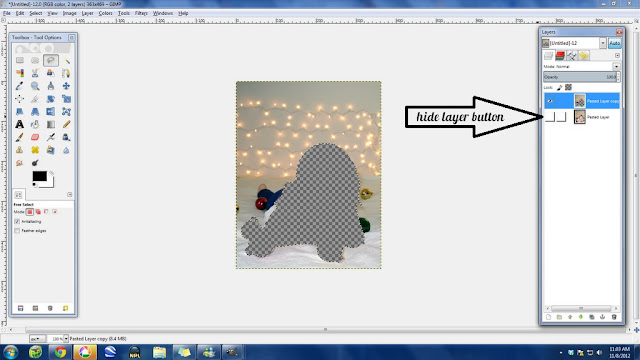Screen dimensions: 640x360
Task: Select the Smudge tool
Action: 20,163
